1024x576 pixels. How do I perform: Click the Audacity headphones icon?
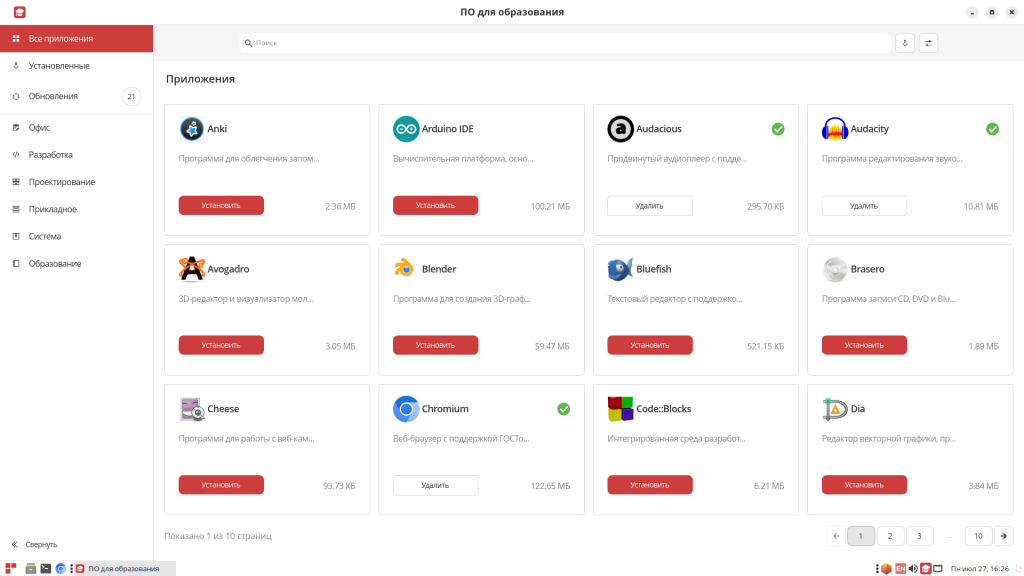point(835,129)
